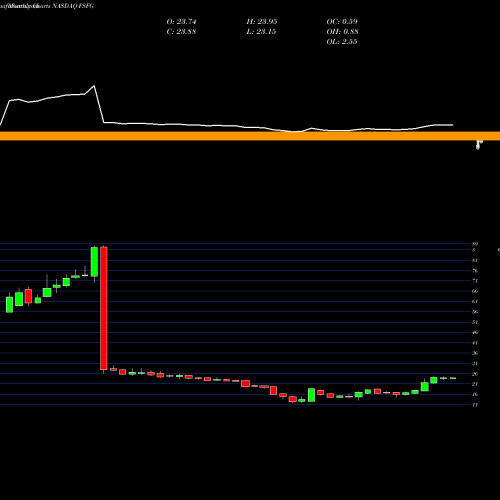Screen dimensions: 500x500
Task: Click the 56 price axis label
Action: click(x=475, y=312)
